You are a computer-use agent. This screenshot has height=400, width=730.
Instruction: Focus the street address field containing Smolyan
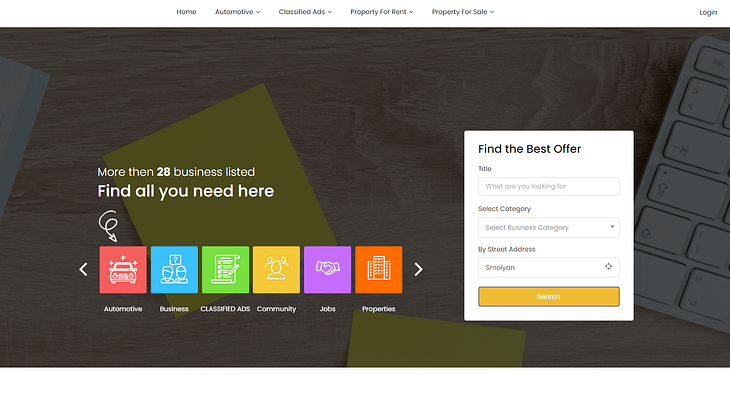coord(548,267)
